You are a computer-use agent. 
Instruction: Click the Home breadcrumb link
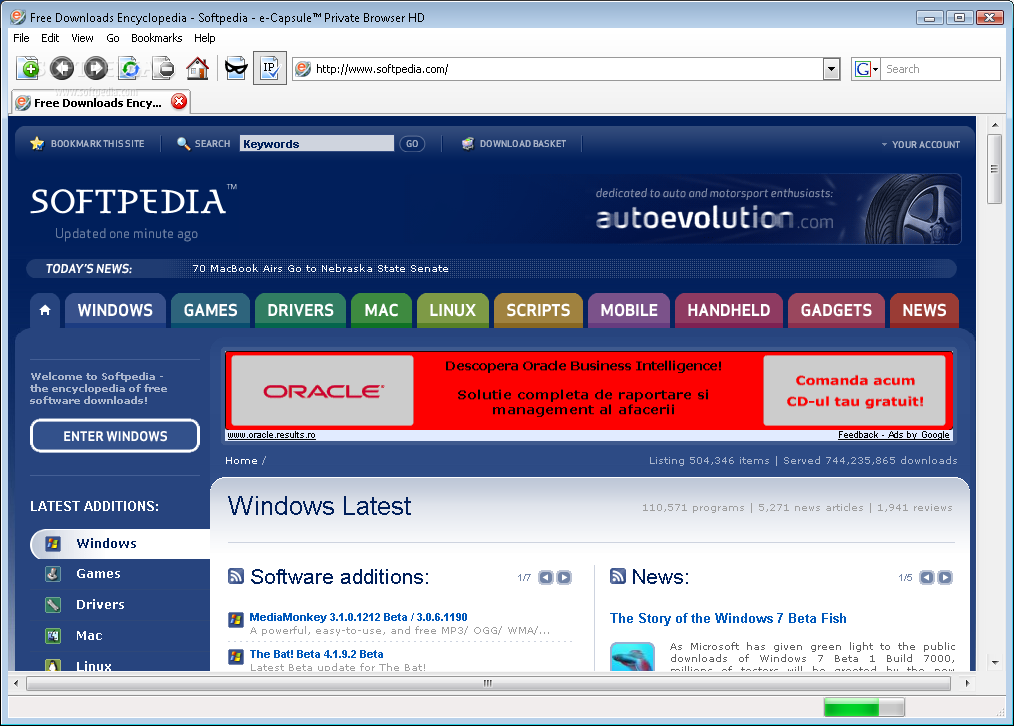coord(241,460)
